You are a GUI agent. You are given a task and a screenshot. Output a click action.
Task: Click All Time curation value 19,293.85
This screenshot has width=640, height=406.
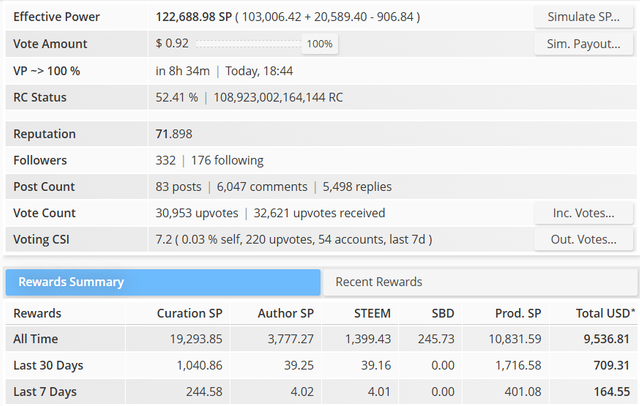196,339
